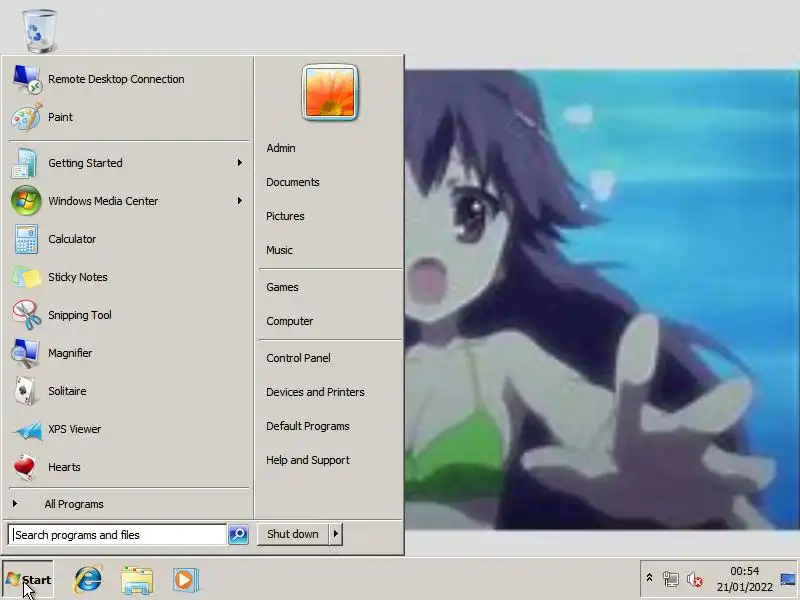This screenshot has height=600, width=800.
Task: Click the Getting Started icon
Action: [26, 163]
